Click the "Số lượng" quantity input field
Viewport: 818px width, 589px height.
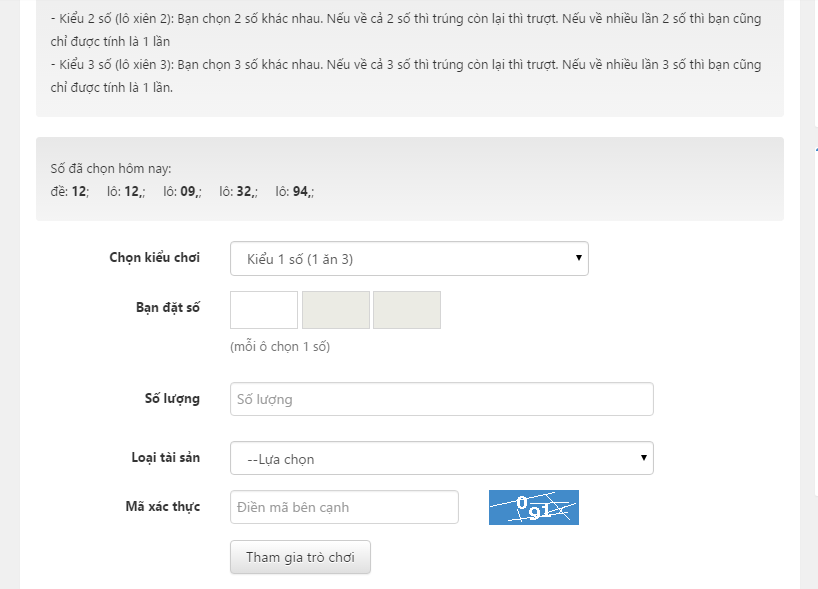[x=441, y=399]
